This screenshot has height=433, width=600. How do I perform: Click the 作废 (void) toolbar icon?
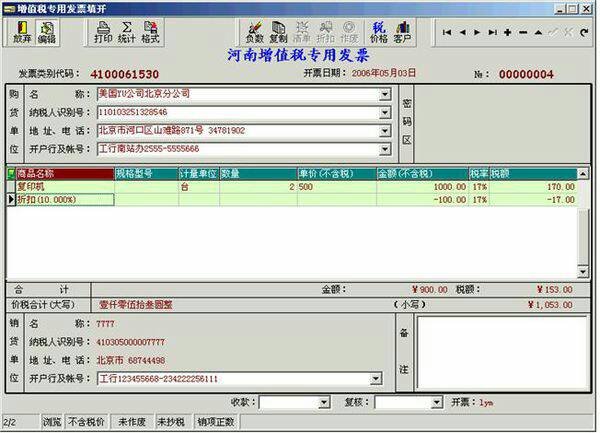coord(349,33)
